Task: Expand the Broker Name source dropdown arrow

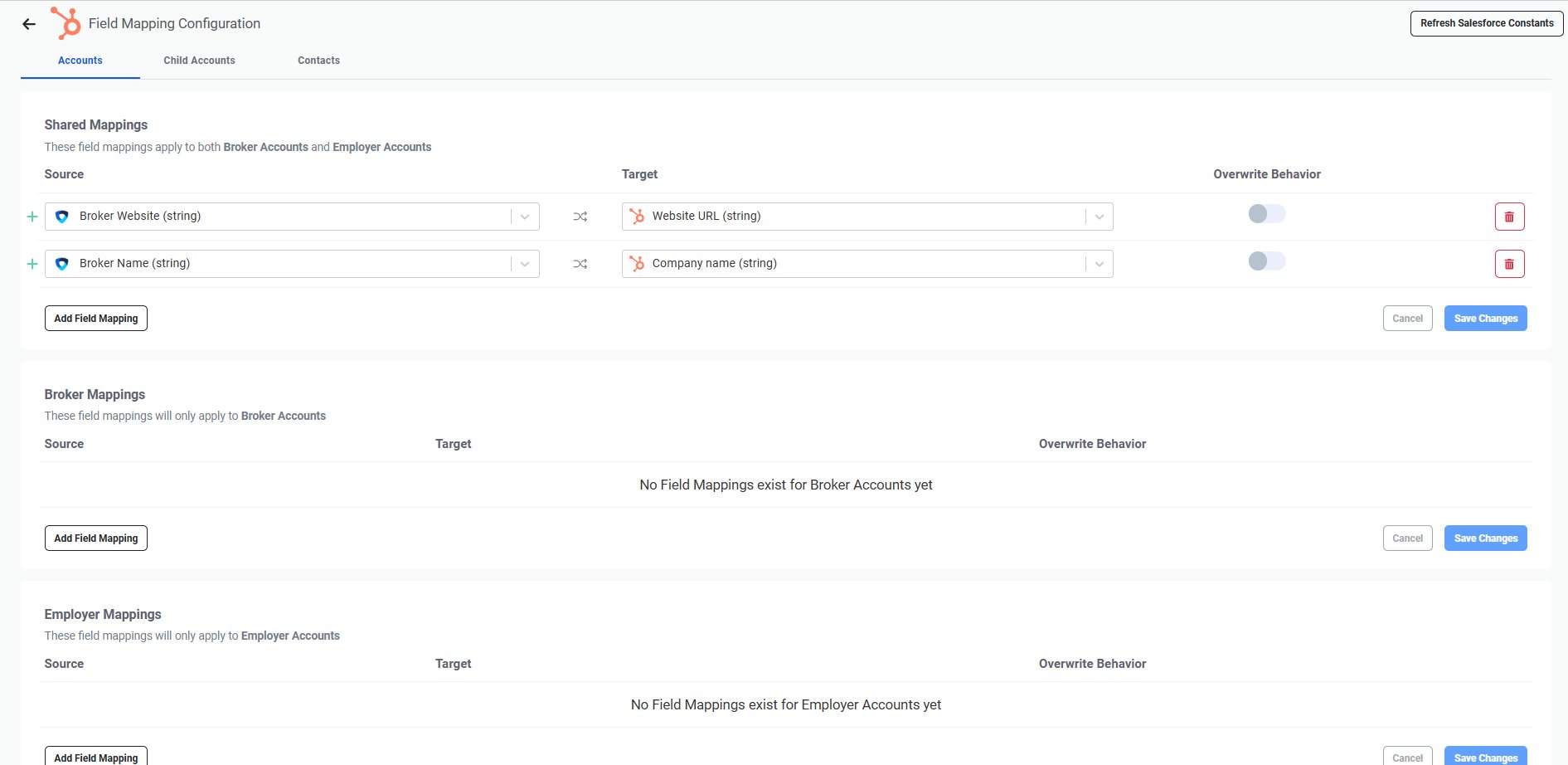Action: click(x=525, y=264)
